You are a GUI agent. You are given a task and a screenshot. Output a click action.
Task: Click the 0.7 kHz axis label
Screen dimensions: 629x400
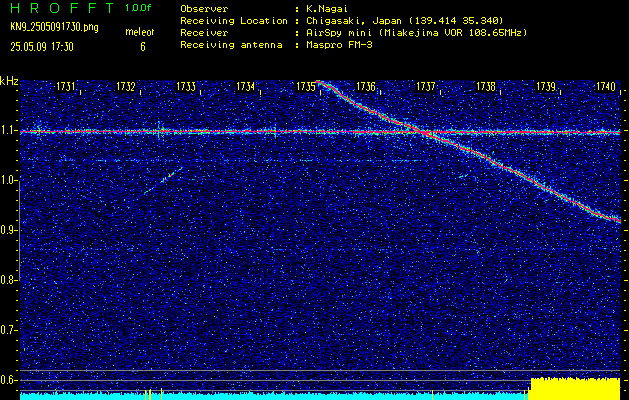[x=6, y=330]
